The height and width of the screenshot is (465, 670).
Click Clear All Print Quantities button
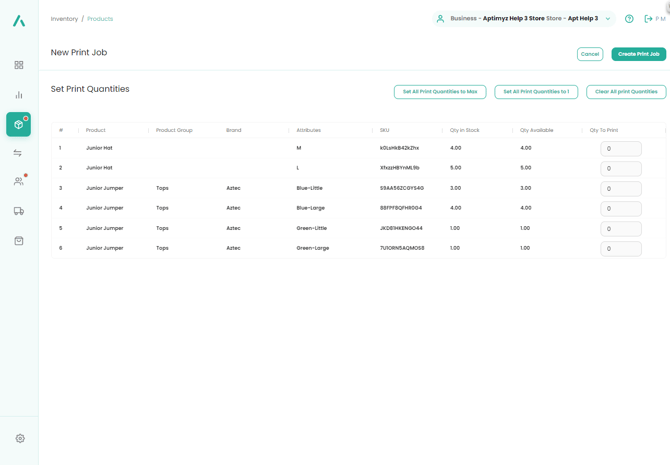[626, 92]
